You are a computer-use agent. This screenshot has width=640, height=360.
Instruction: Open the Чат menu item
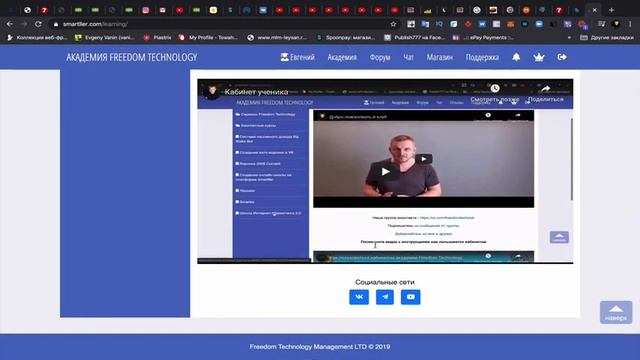coord(409,57)
